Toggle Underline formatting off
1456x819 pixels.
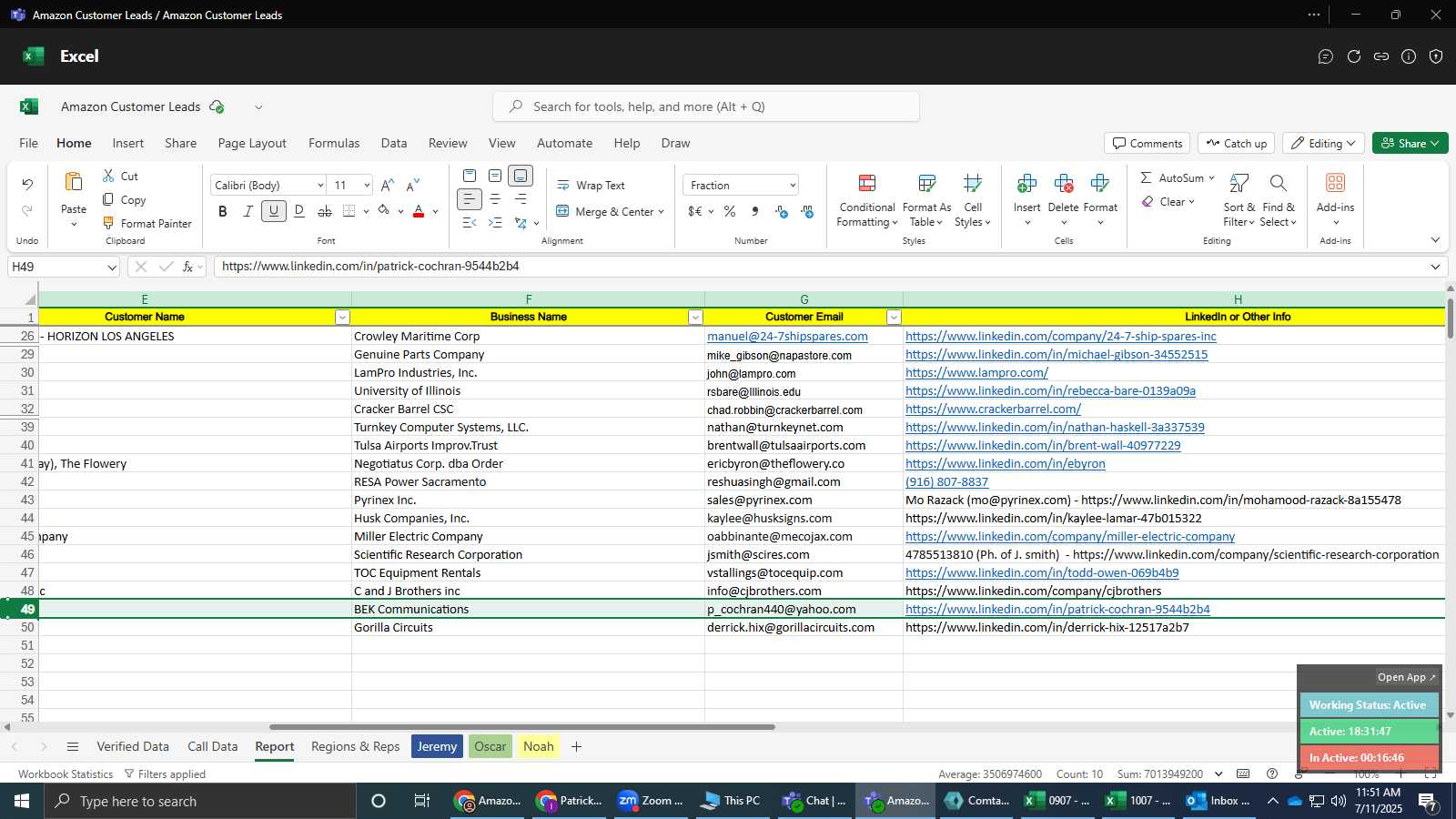coord(274,211)
